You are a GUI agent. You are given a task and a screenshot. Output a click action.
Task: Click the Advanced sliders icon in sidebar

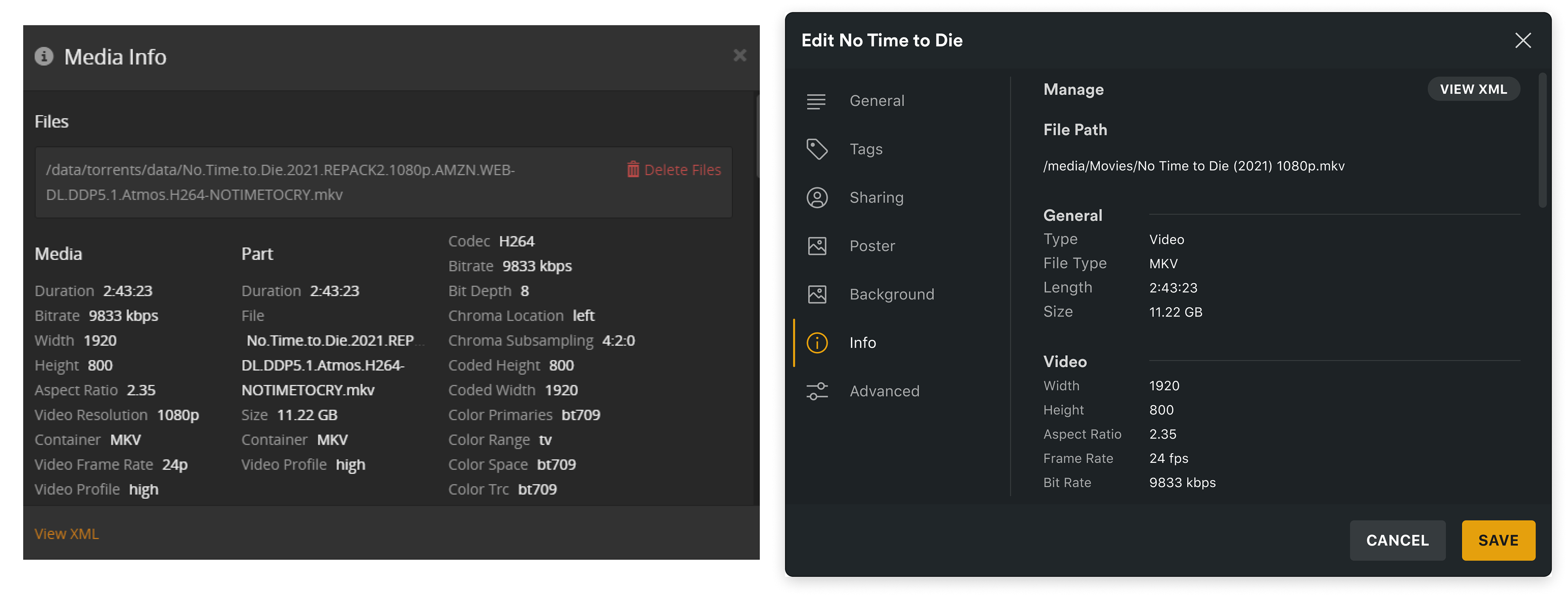[817, 391]
